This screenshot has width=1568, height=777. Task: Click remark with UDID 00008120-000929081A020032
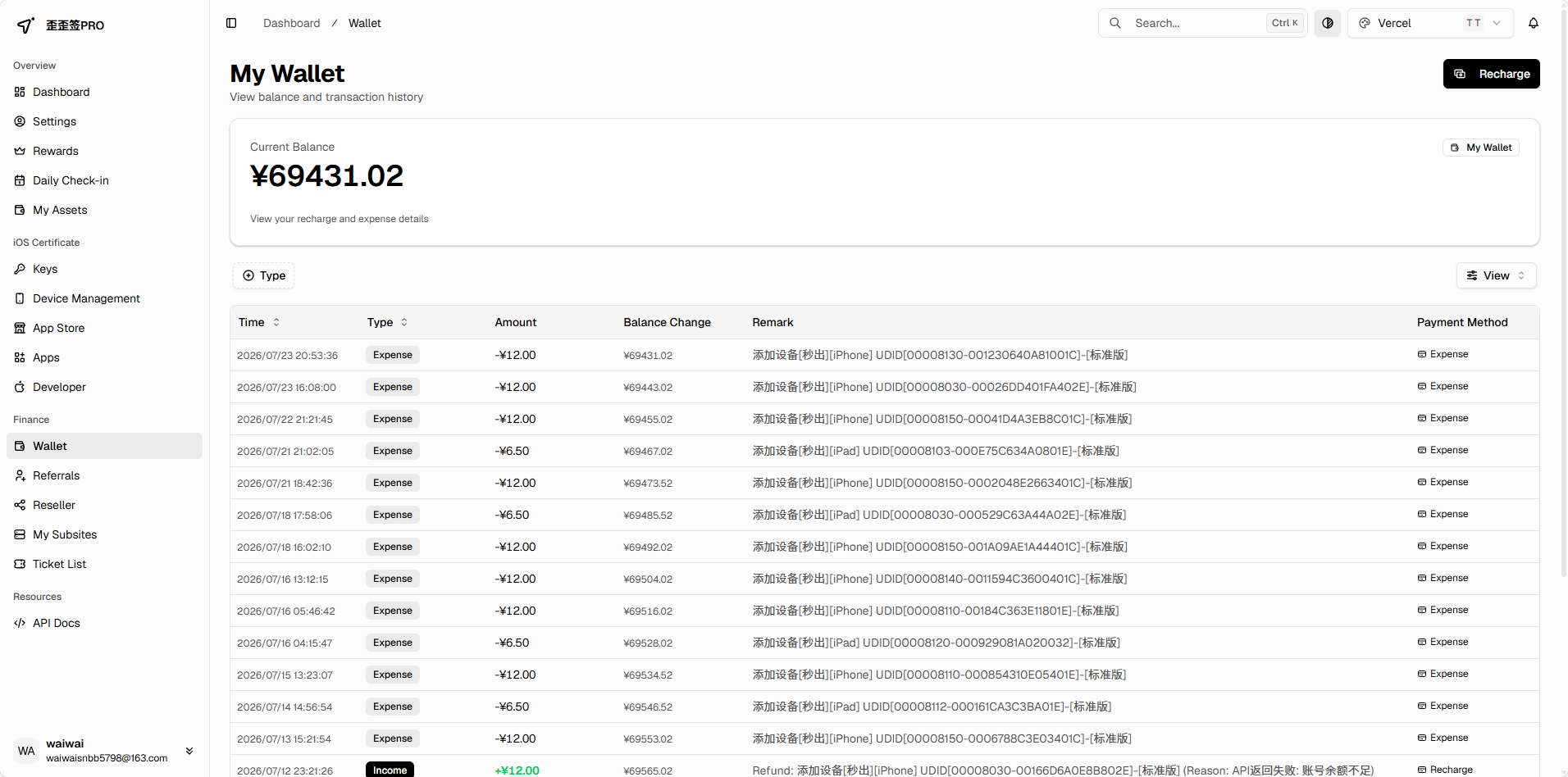(937, 643)
